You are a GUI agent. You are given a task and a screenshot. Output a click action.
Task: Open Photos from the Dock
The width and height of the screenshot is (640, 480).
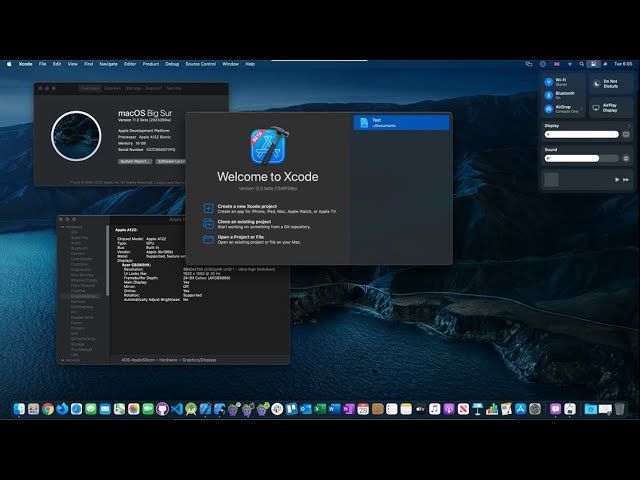pyautogui.click(x=133, y=409)
